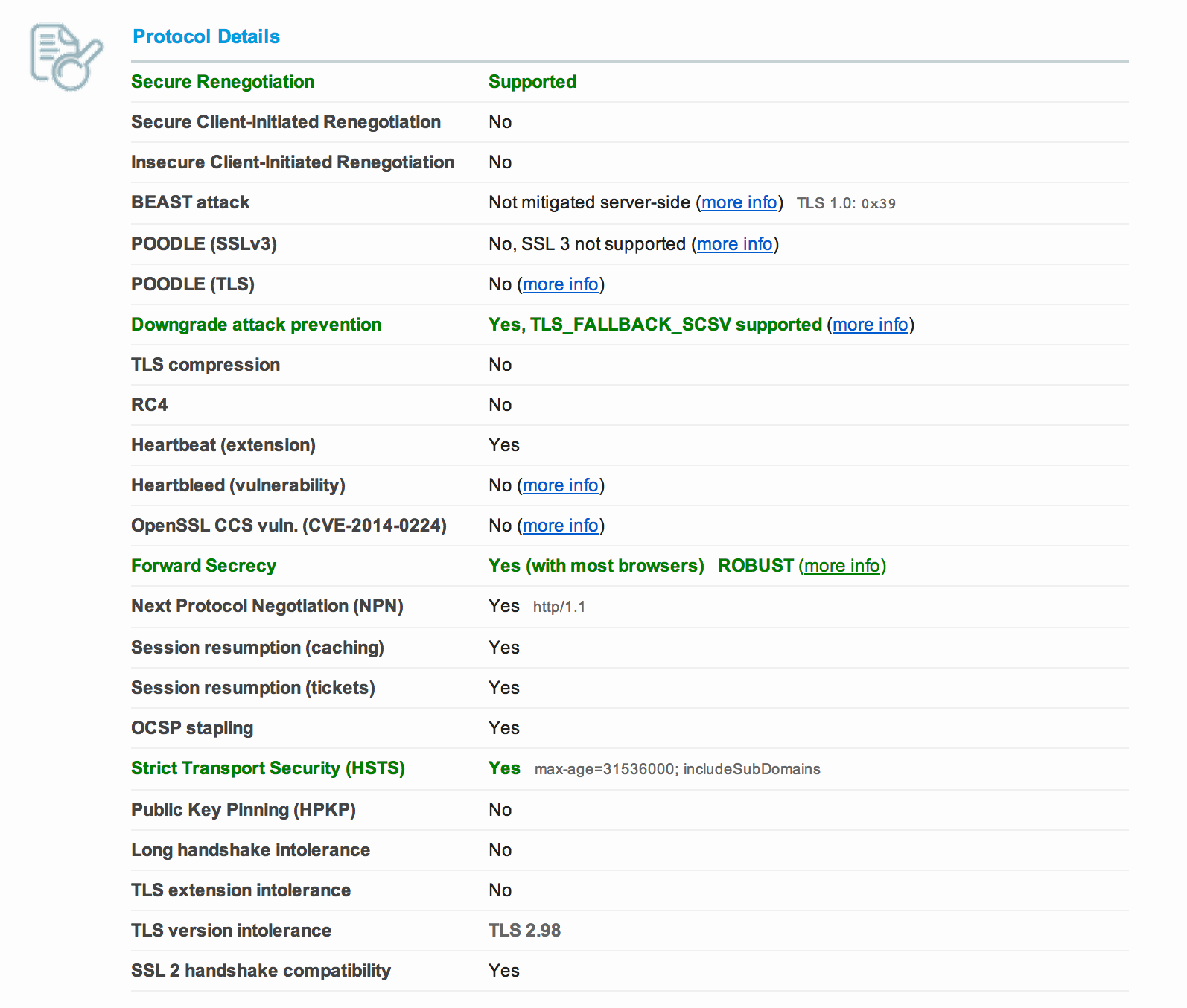The image size is (1187, 1008).
Task: Click the Public Key Pinning (HPKP) label
Action: [x=243, y=810]
